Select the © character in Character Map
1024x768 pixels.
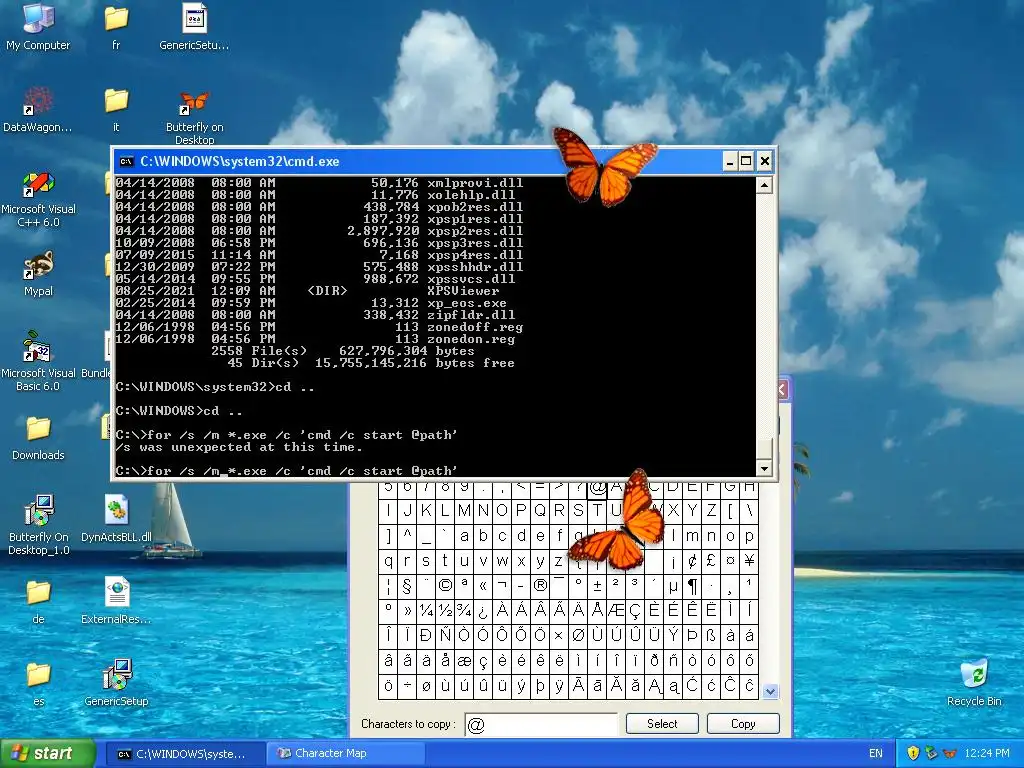tap(445, 585)
